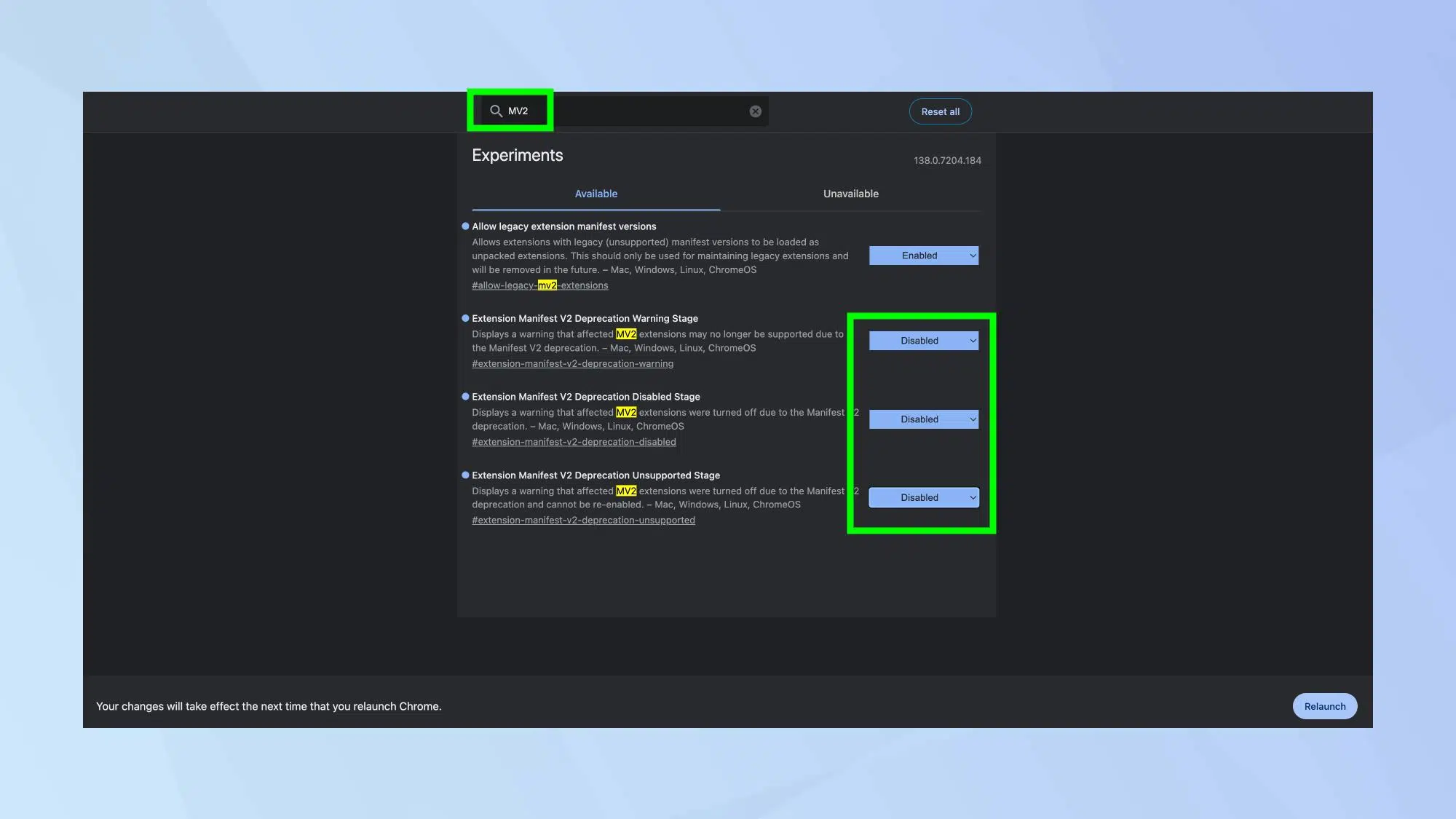Viewport: 1456px width, 819px height.
Task: Switch to the Available tab
Action: (x=596, y=194)
